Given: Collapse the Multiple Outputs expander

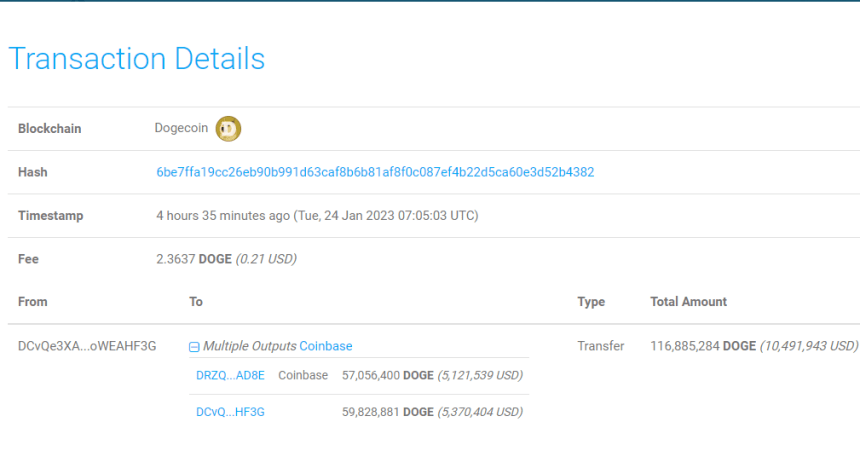Looking at the screenshot, I should point(194,347).
